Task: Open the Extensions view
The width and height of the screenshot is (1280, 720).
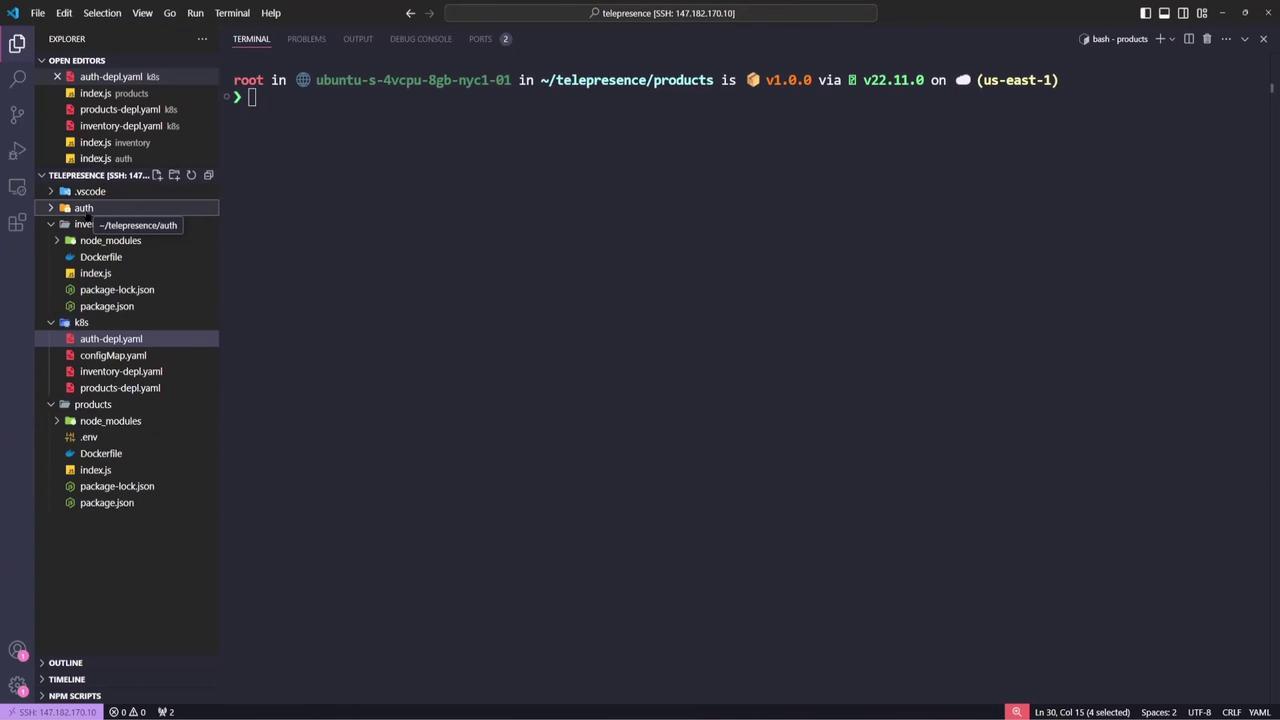Action: [x=17, y=222]
